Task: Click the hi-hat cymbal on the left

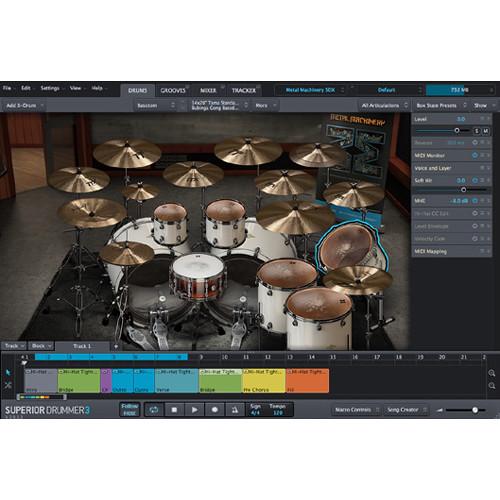Action: [x=127, y=253]
